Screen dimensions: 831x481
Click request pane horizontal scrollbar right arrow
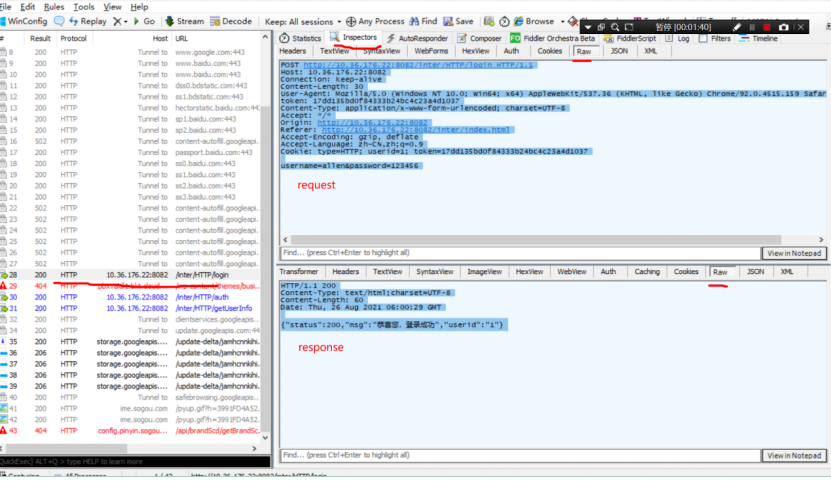pyautogui.click(x=821, y=239)
